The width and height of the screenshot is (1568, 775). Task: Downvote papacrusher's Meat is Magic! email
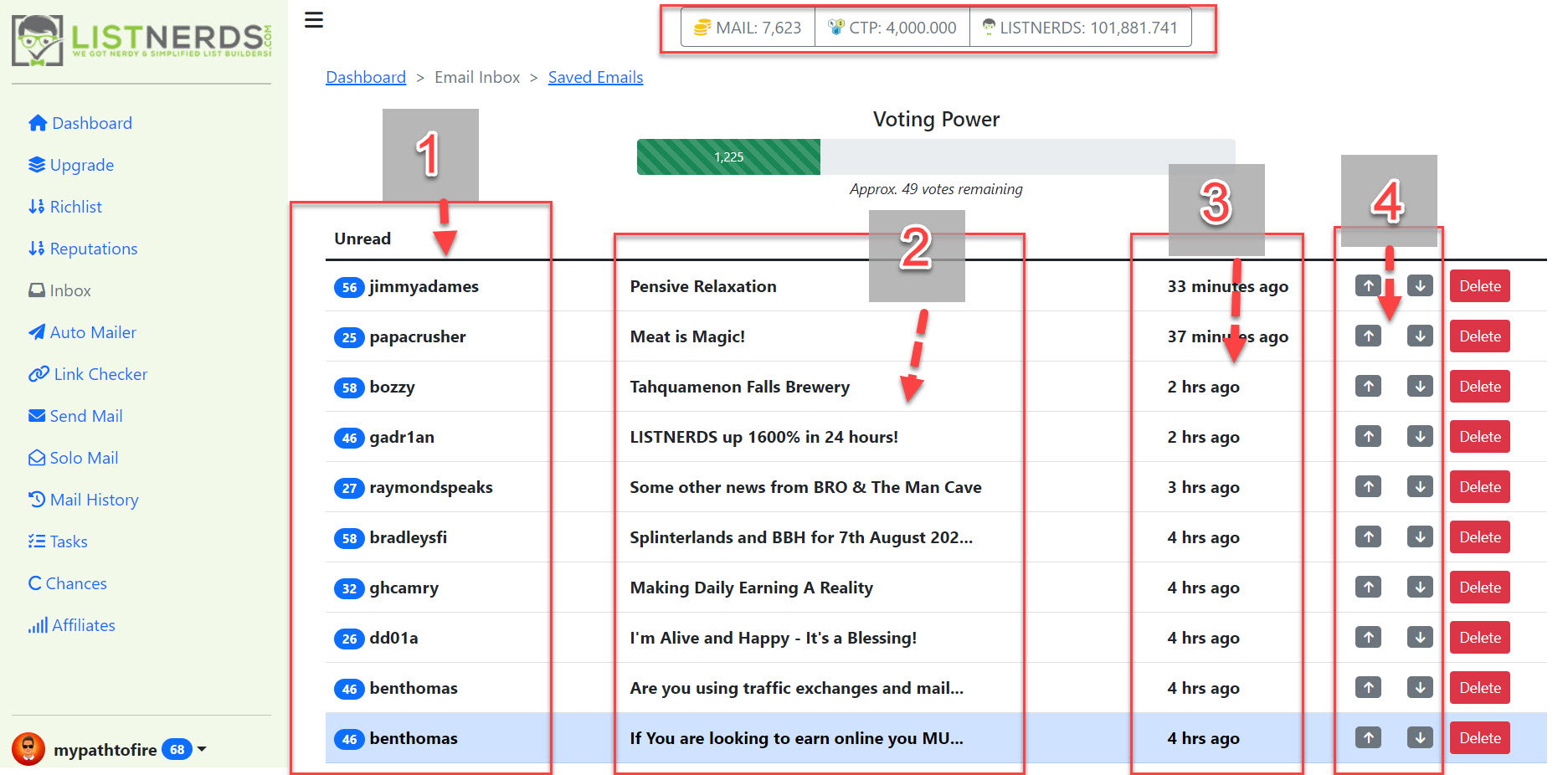[1420, 336]
